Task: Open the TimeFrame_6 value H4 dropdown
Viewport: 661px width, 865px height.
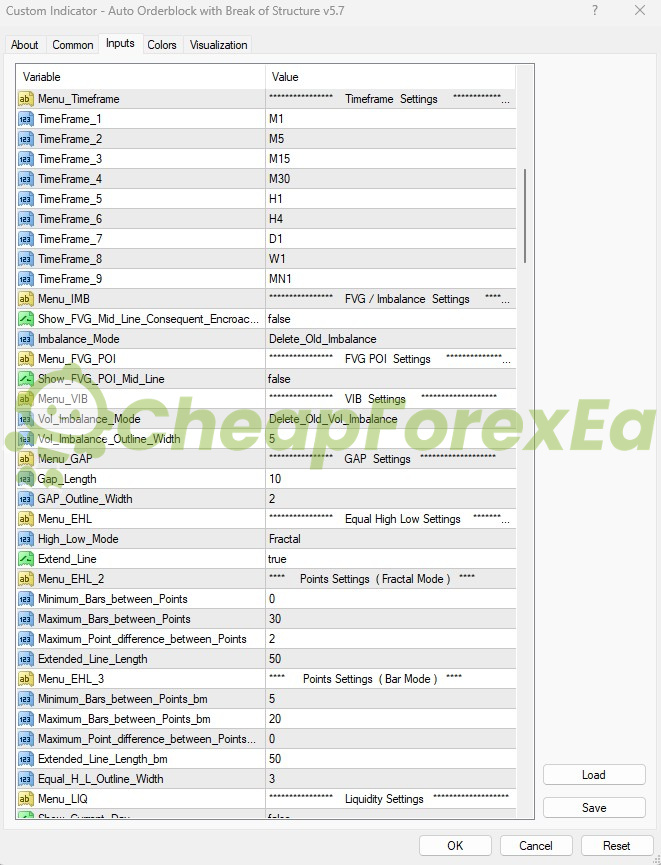Action: coord(391,219)
